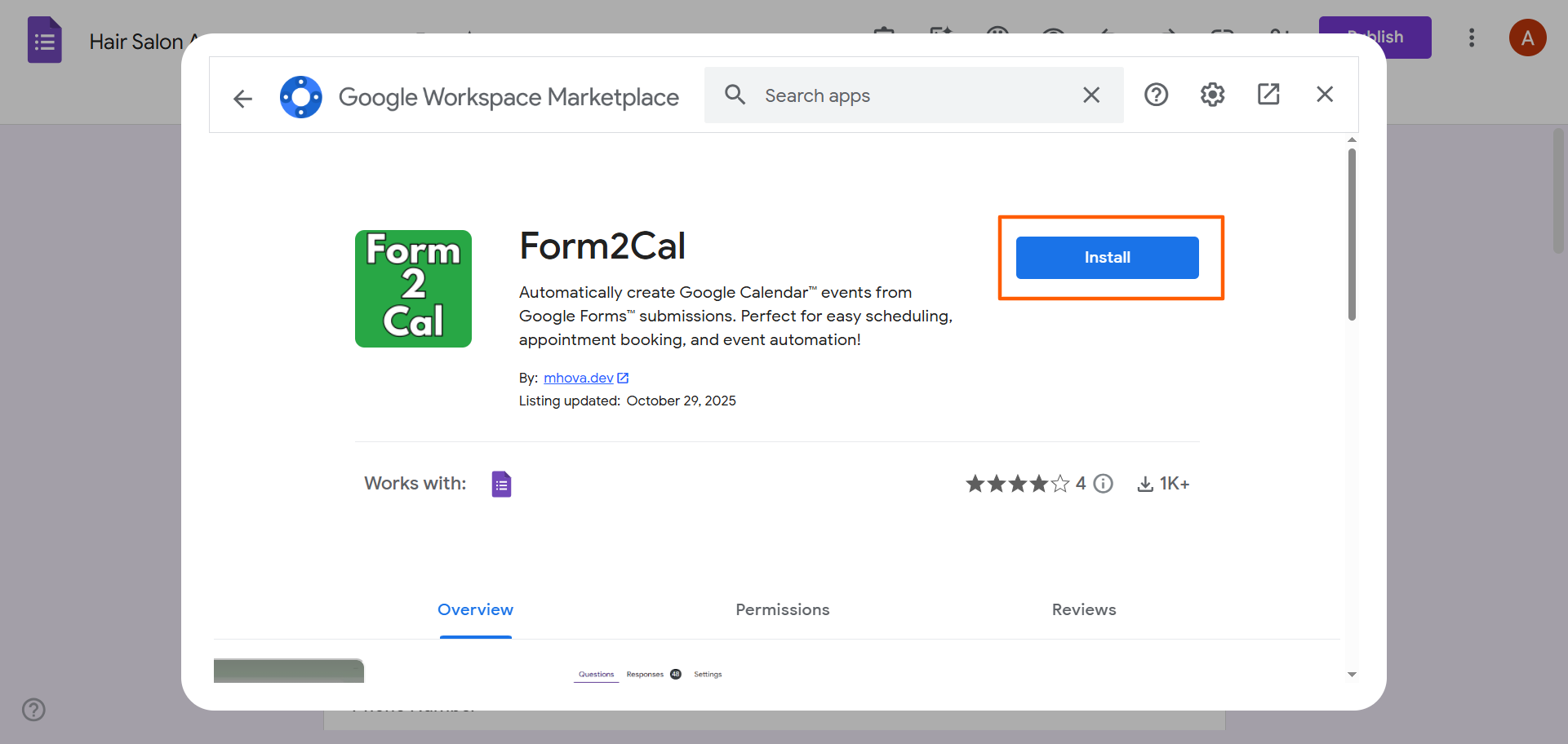Switch to the Permissions tab
This screenshot has height=744, width=1568.
(781, 609)
